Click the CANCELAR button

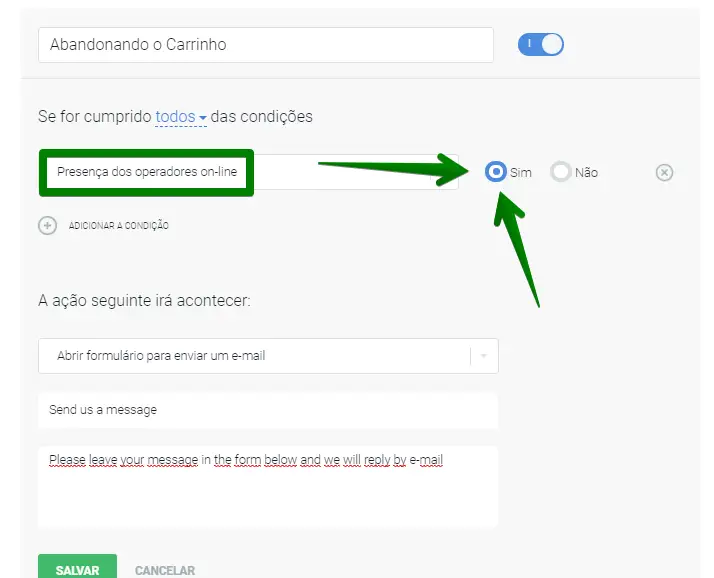[165, 570]
